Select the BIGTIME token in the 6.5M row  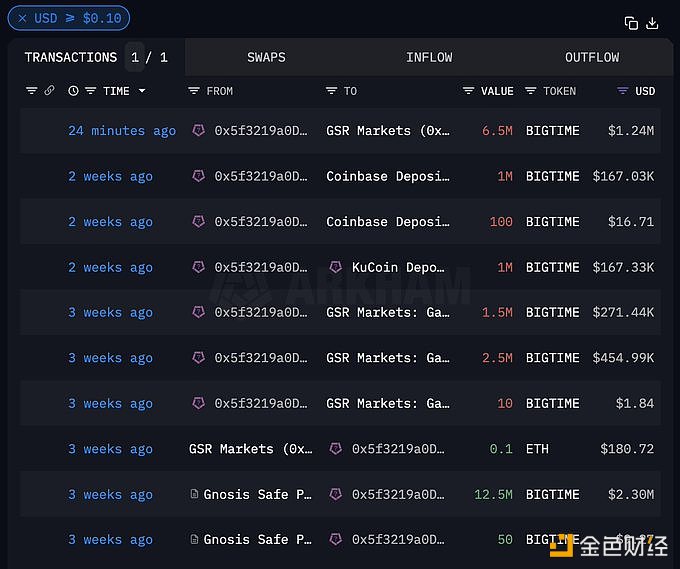[x=552, y=131]
